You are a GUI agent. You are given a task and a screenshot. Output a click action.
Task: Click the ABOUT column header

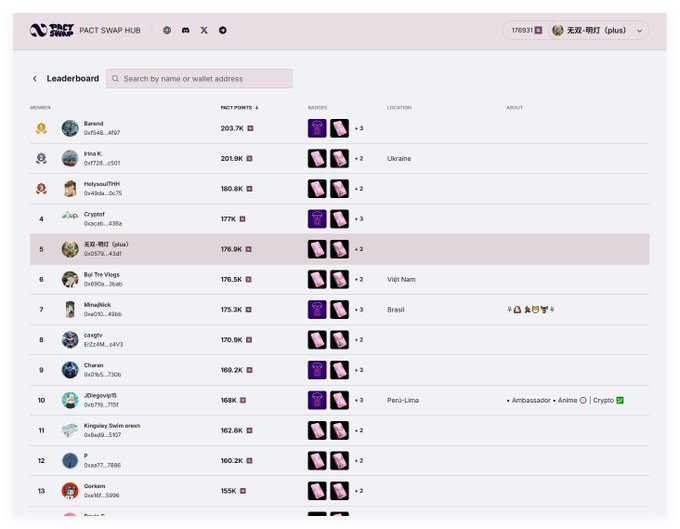[x=514, y=108]
